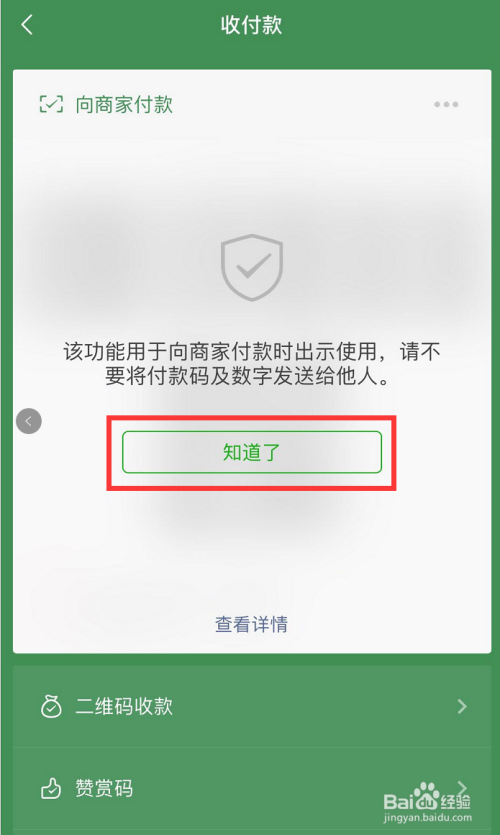
Task: Confirm with the 知道了 button
Action: click(252, 452)
